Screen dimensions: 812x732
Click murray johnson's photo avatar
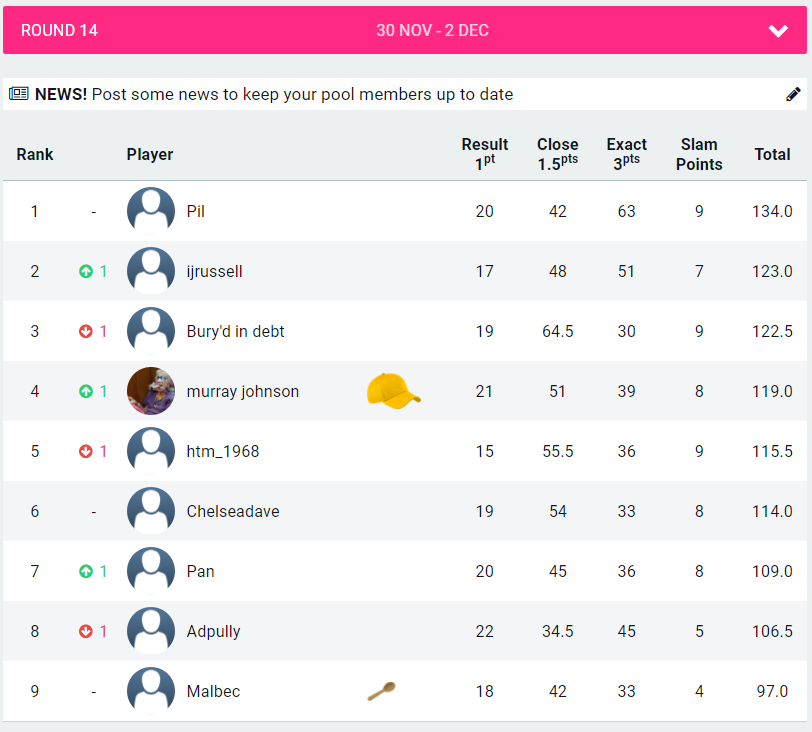coord(151,391)
